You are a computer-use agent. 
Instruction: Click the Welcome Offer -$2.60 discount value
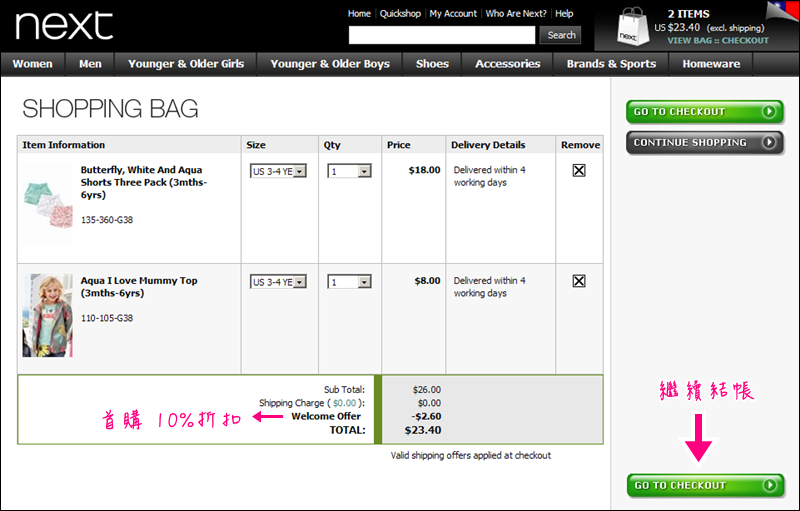(426, 417)
